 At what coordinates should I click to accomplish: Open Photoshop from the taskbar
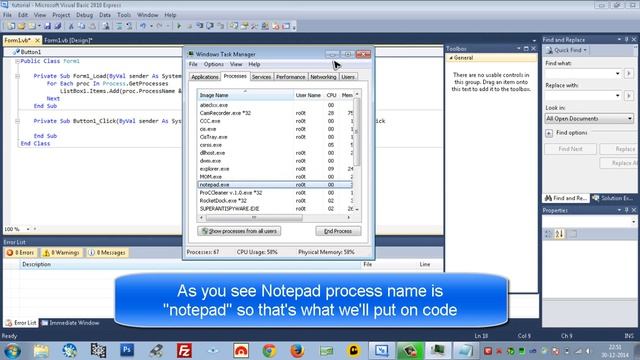click(x=127, y=350)
